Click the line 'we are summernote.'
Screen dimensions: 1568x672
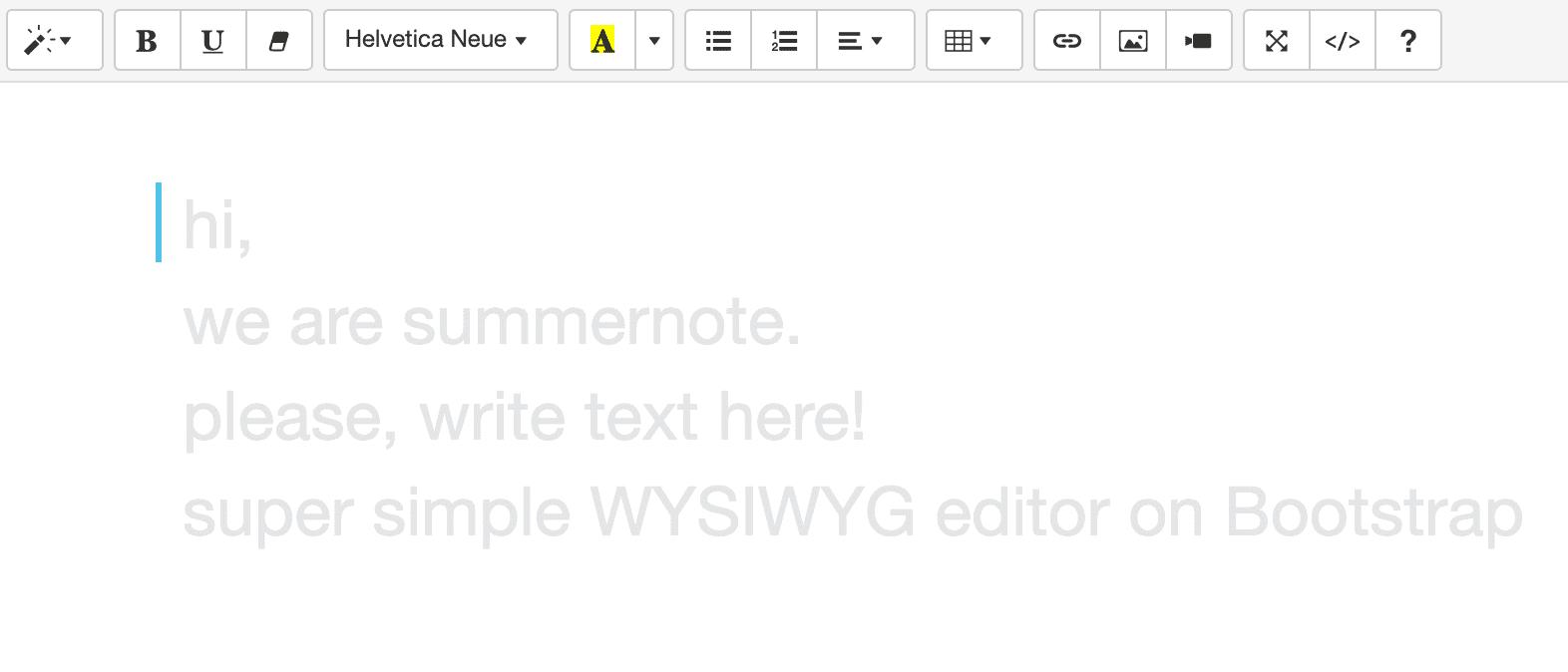[493, 322]
